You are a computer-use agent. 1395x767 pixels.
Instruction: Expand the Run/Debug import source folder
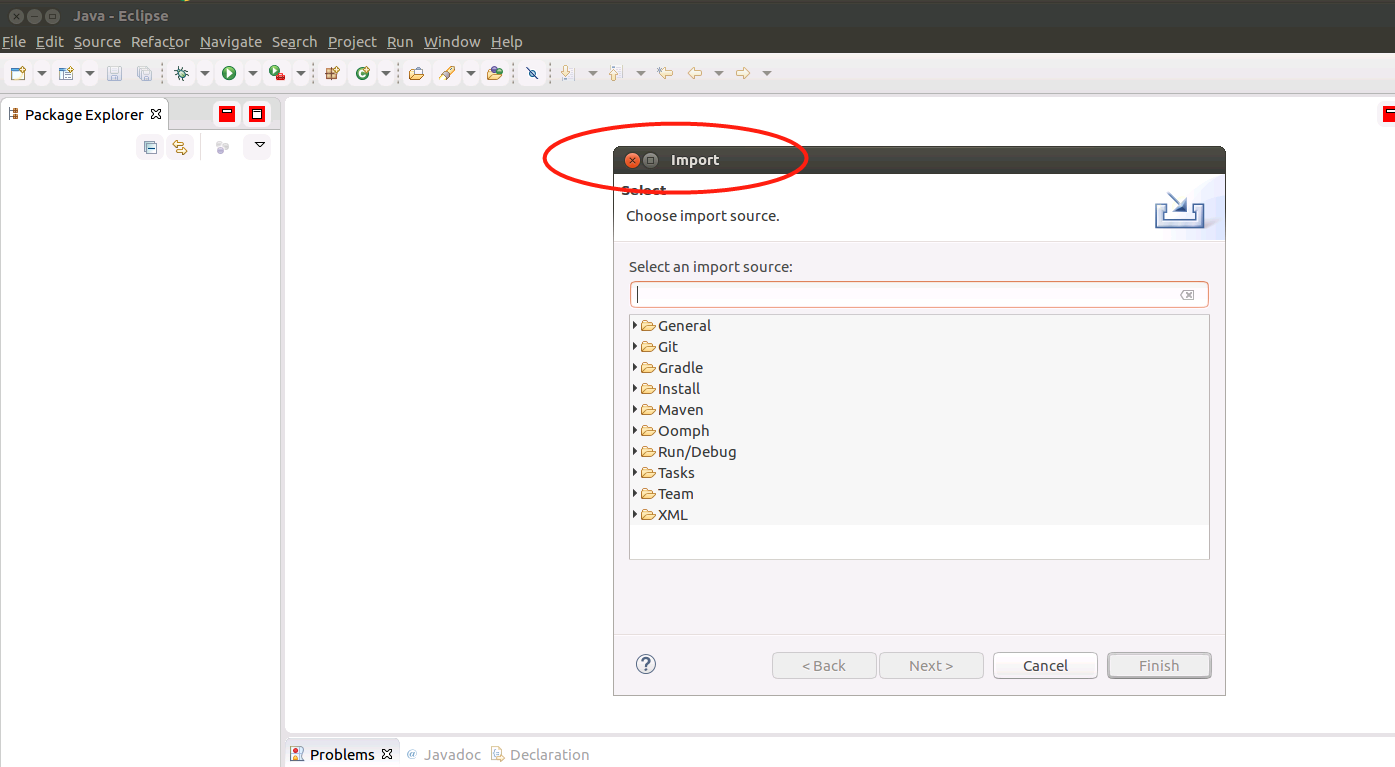635,451
